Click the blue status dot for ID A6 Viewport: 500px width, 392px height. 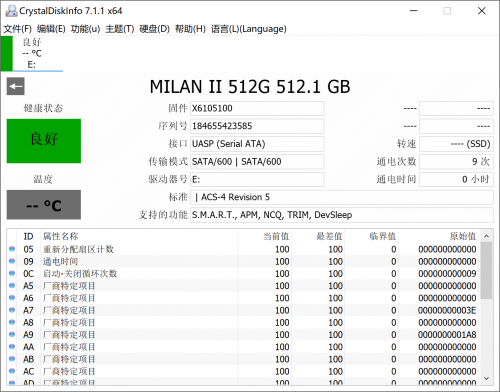[12, 298]
